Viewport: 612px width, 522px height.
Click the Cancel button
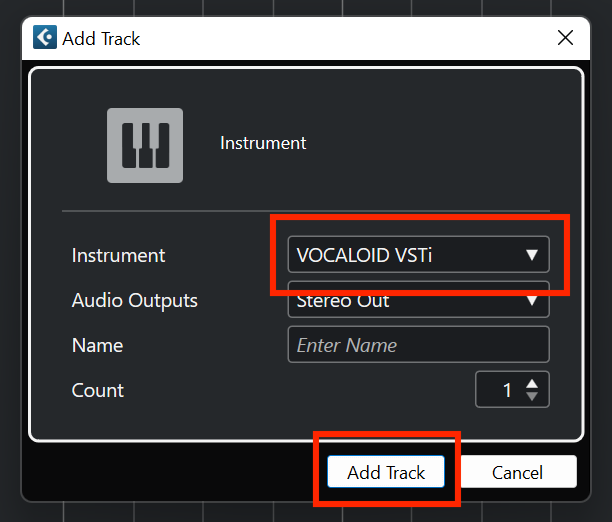coord(518,472)
